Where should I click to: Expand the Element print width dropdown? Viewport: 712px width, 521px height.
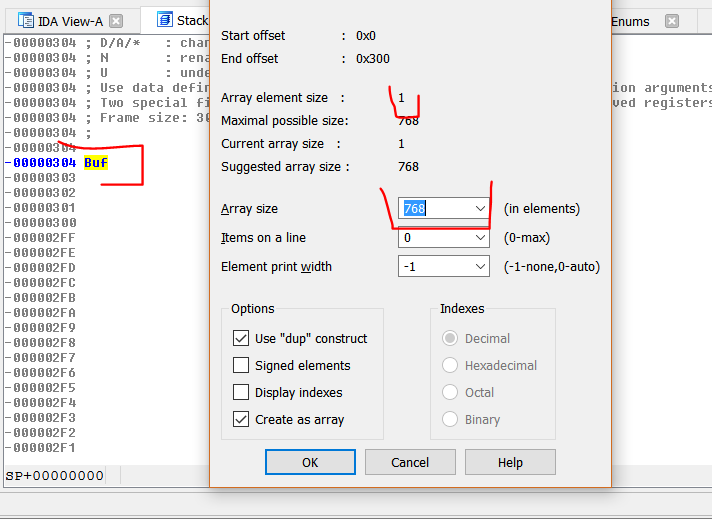480,267
